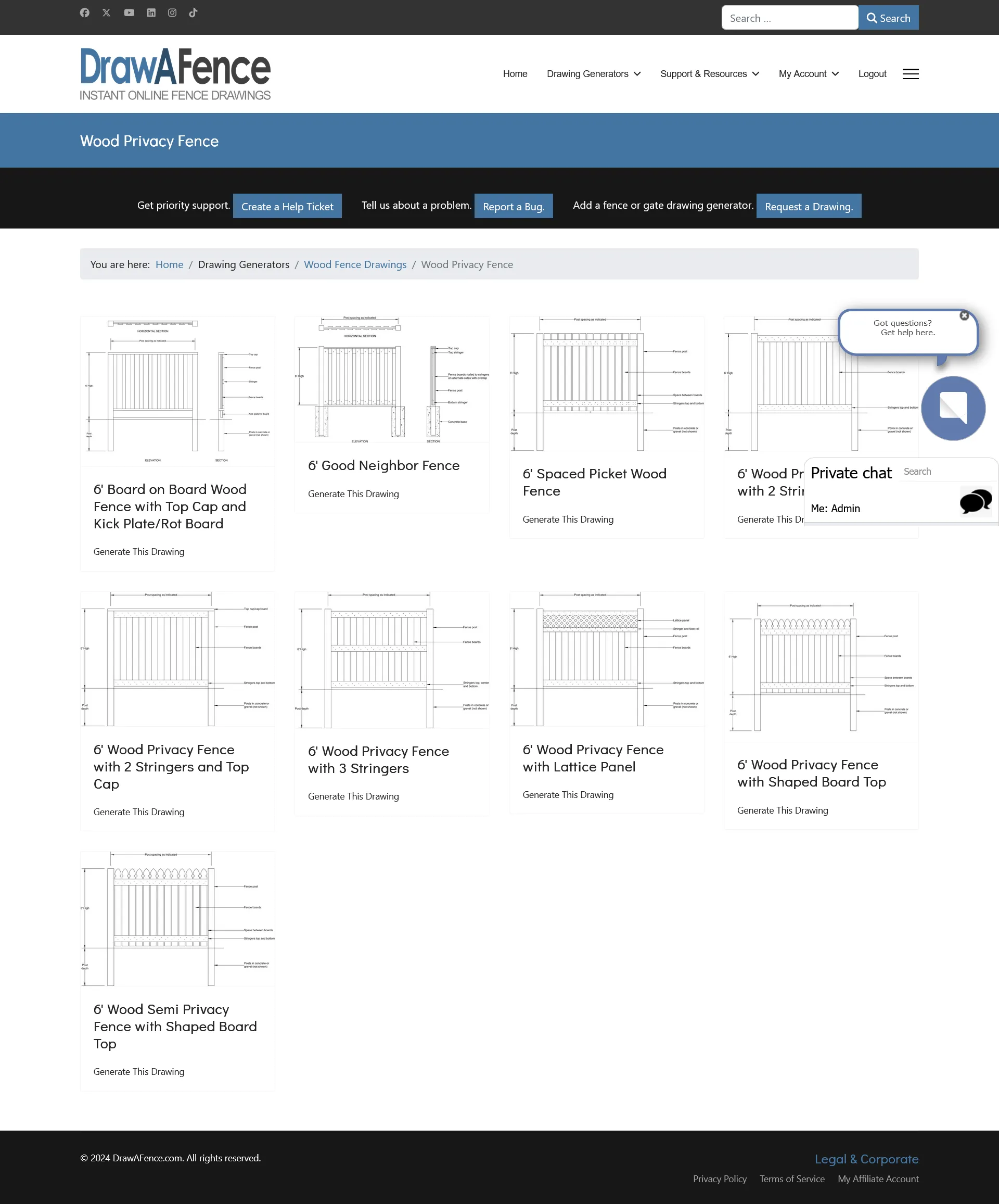
Task: Click the X (Twitter) icon
Action: (x=107, y=12)
